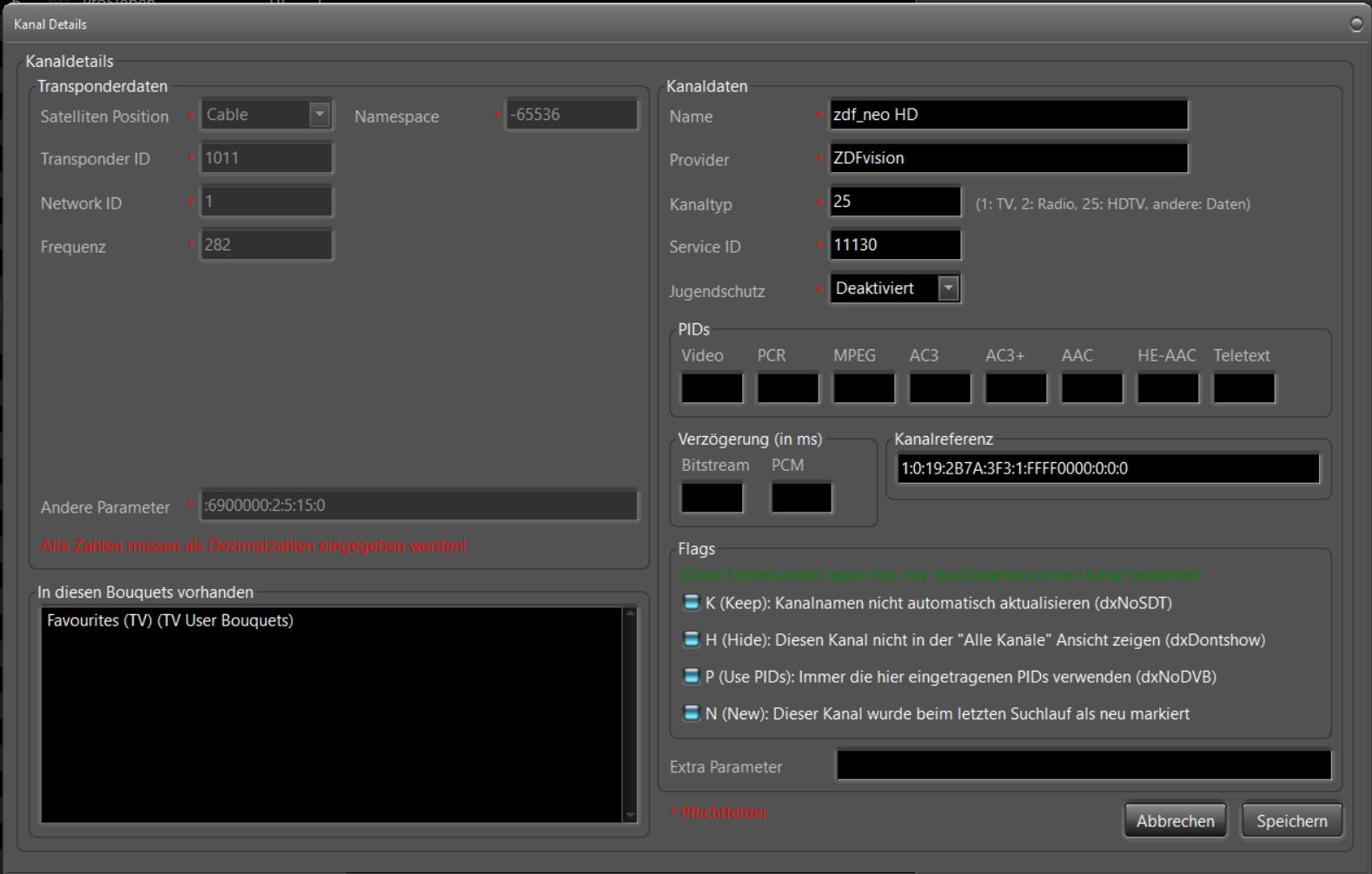
Task: Click the Provider text field
Action: (x=1008, y=158)
